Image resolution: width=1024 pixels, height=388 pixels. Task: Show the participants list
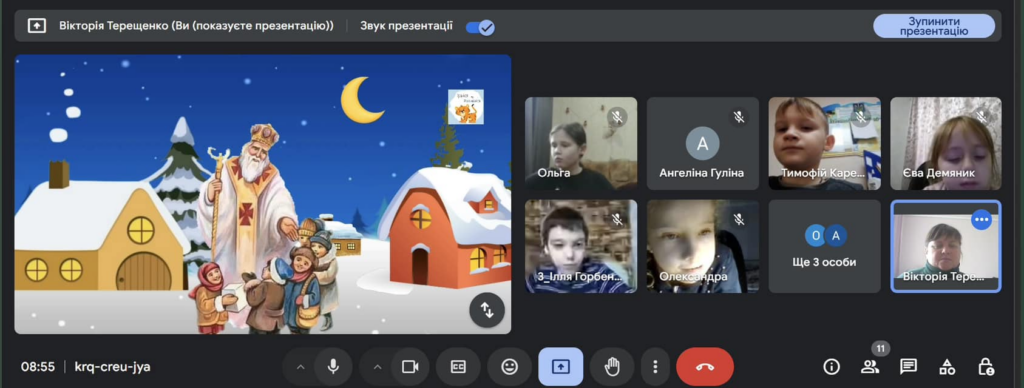(x=870, y=367)
